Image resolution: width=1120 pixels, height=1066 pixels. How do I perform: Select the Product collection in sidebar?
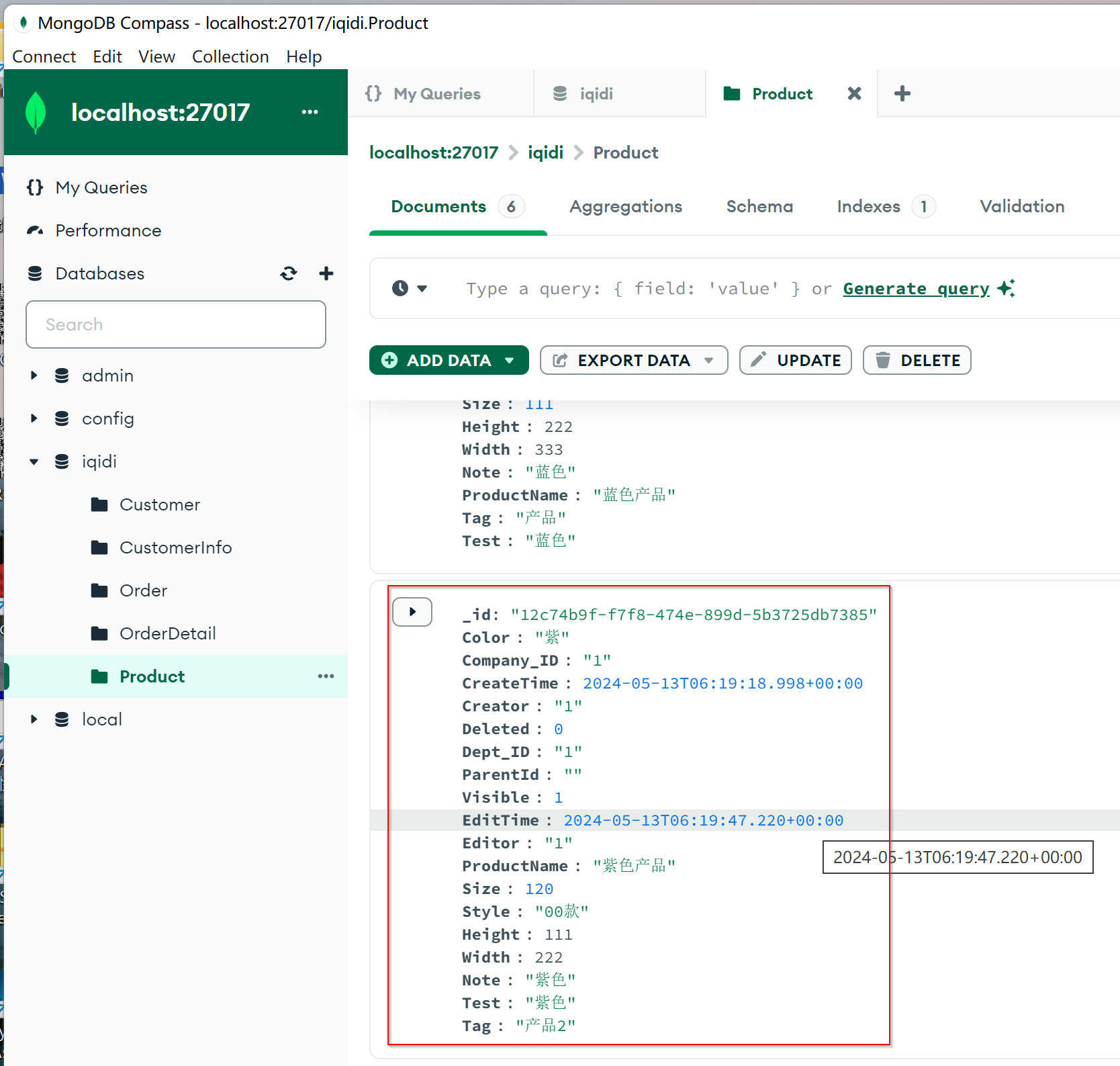click(152, 676)
